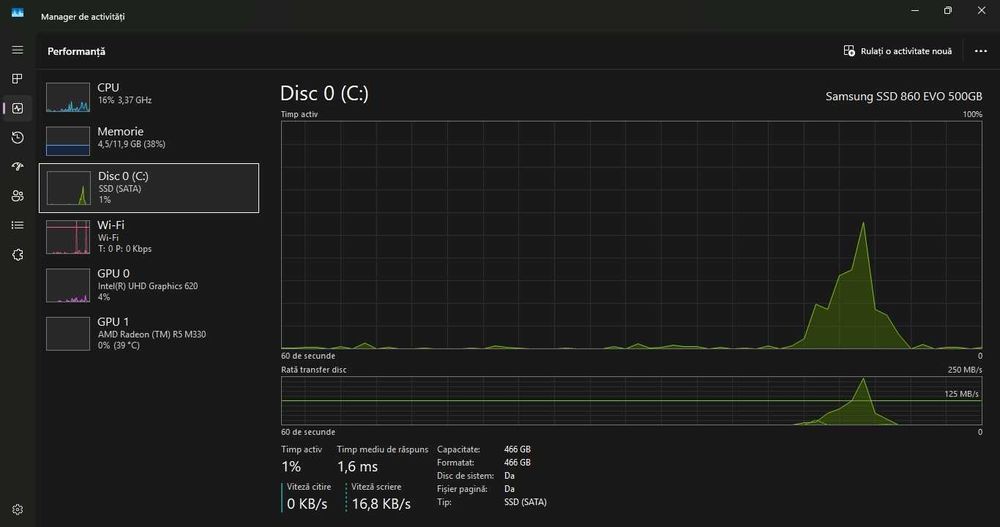This screenshot has width=1000, height=527.
Task: Open the three-dot more options menu
Action: click(x=981, y=51)
